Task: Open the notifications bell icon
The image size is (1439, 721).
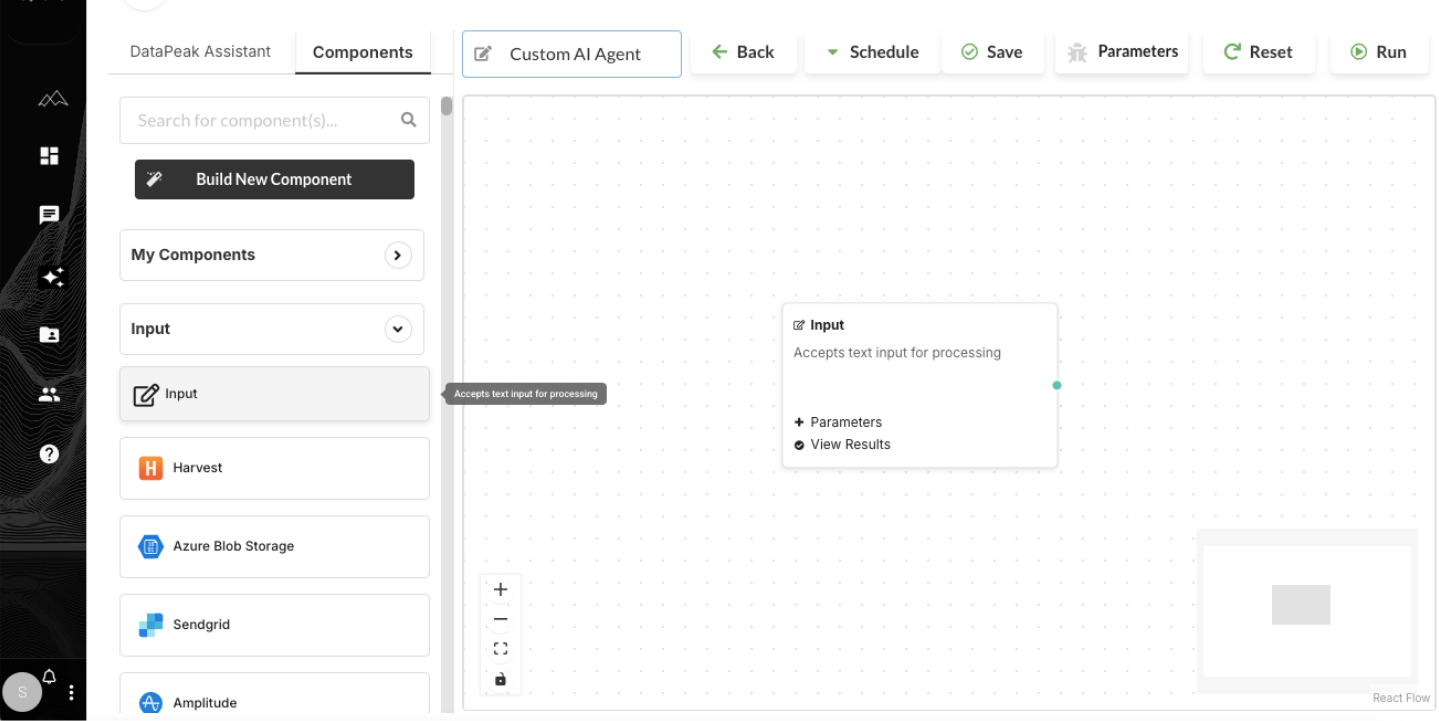Action: pyautogui.click(x=49, y=677)
